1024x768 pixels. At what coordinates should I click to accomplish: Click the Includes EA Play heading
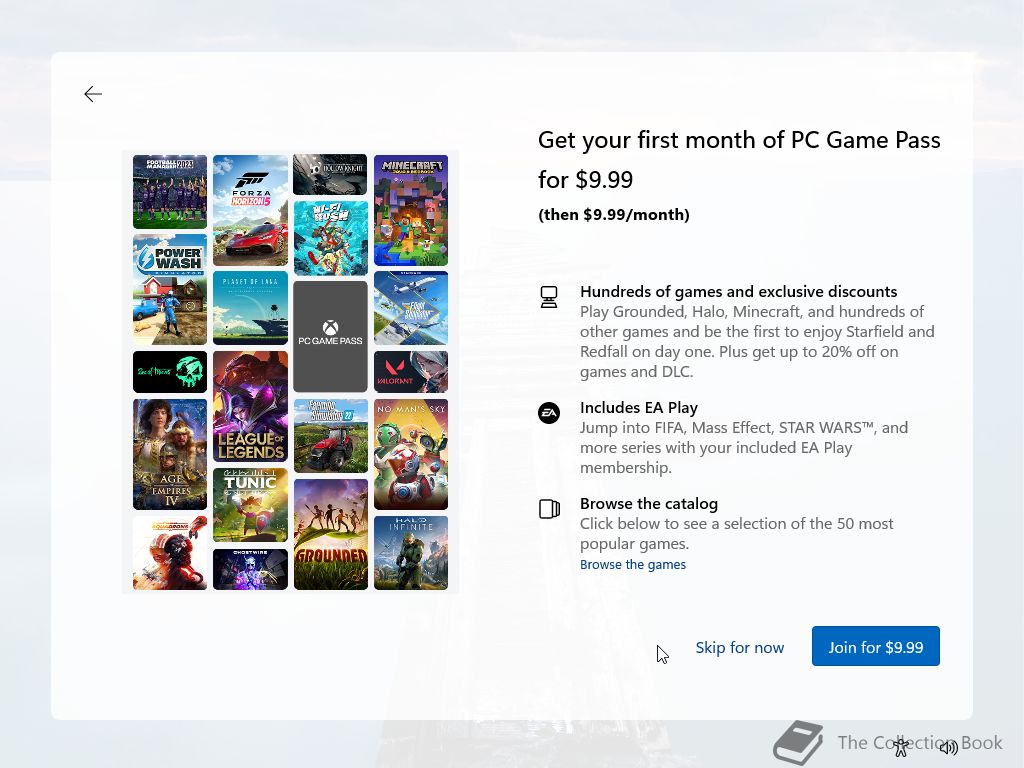[639, 408]
